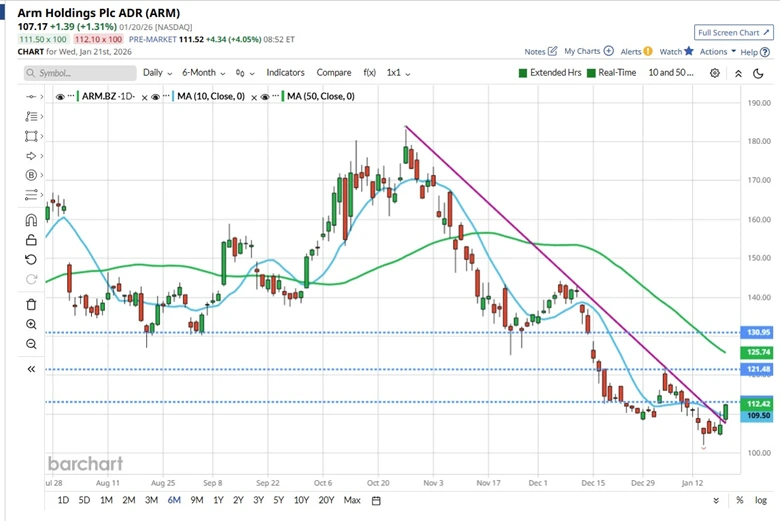Image resolution: width=780 pixels, height=521 pixels.
Task: Open the Actions dropdown
Action: 718,51
